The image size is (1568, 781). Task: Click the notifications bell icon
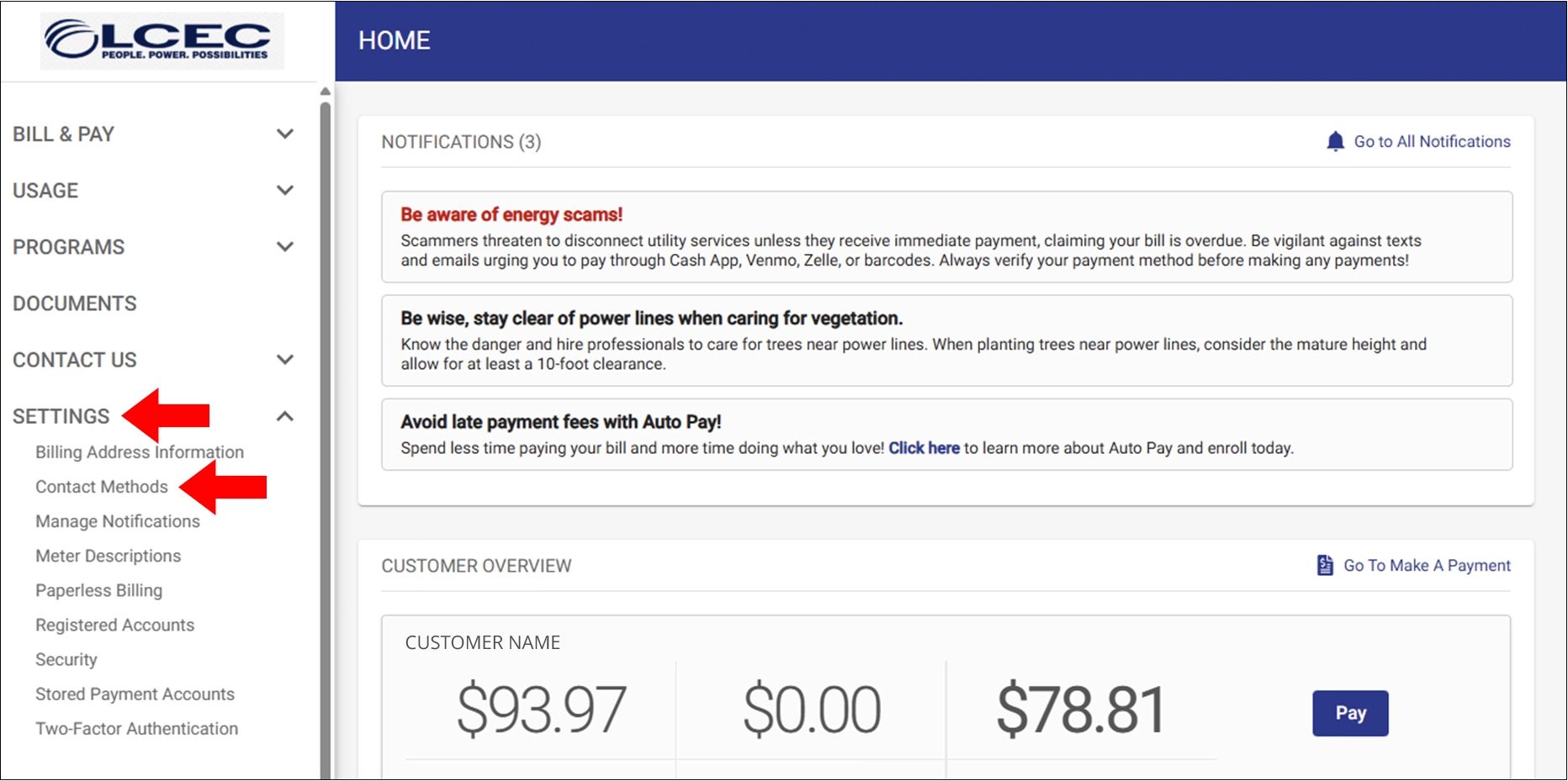(x=1335, y=141)
